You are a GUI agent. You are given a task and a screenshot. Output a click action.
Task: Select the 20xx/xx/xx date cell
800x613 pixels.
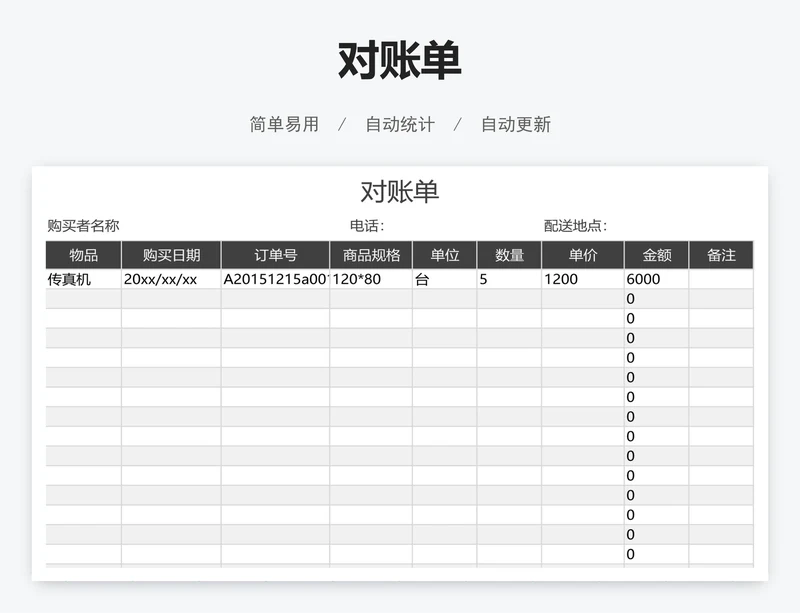pos(171,279)
